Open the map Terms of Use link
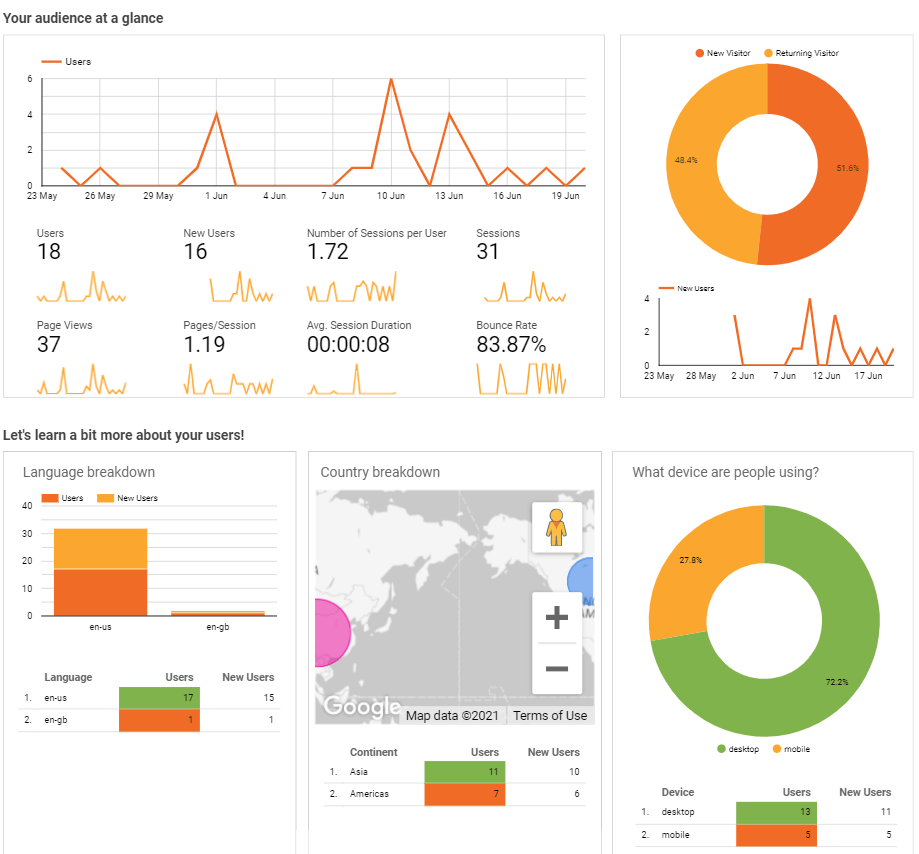The width and height of the screenshot is (919, 854). (x=549, y=715)
